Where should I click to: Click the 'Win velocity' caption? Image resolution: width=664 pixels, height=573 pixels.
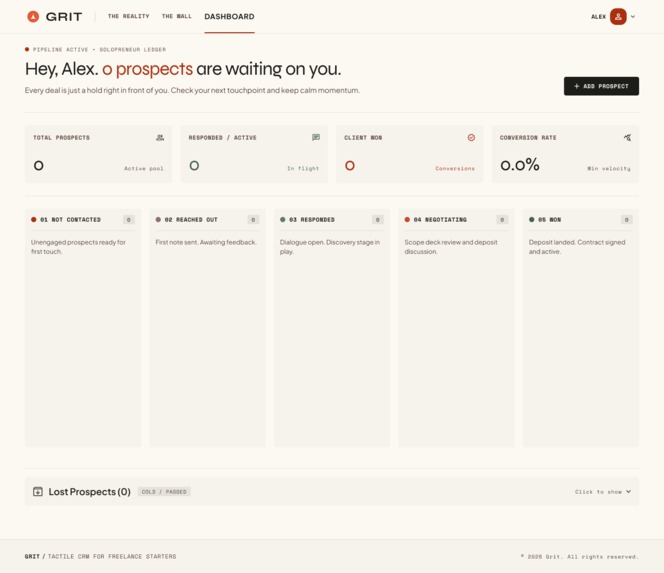tap(609, 169)
